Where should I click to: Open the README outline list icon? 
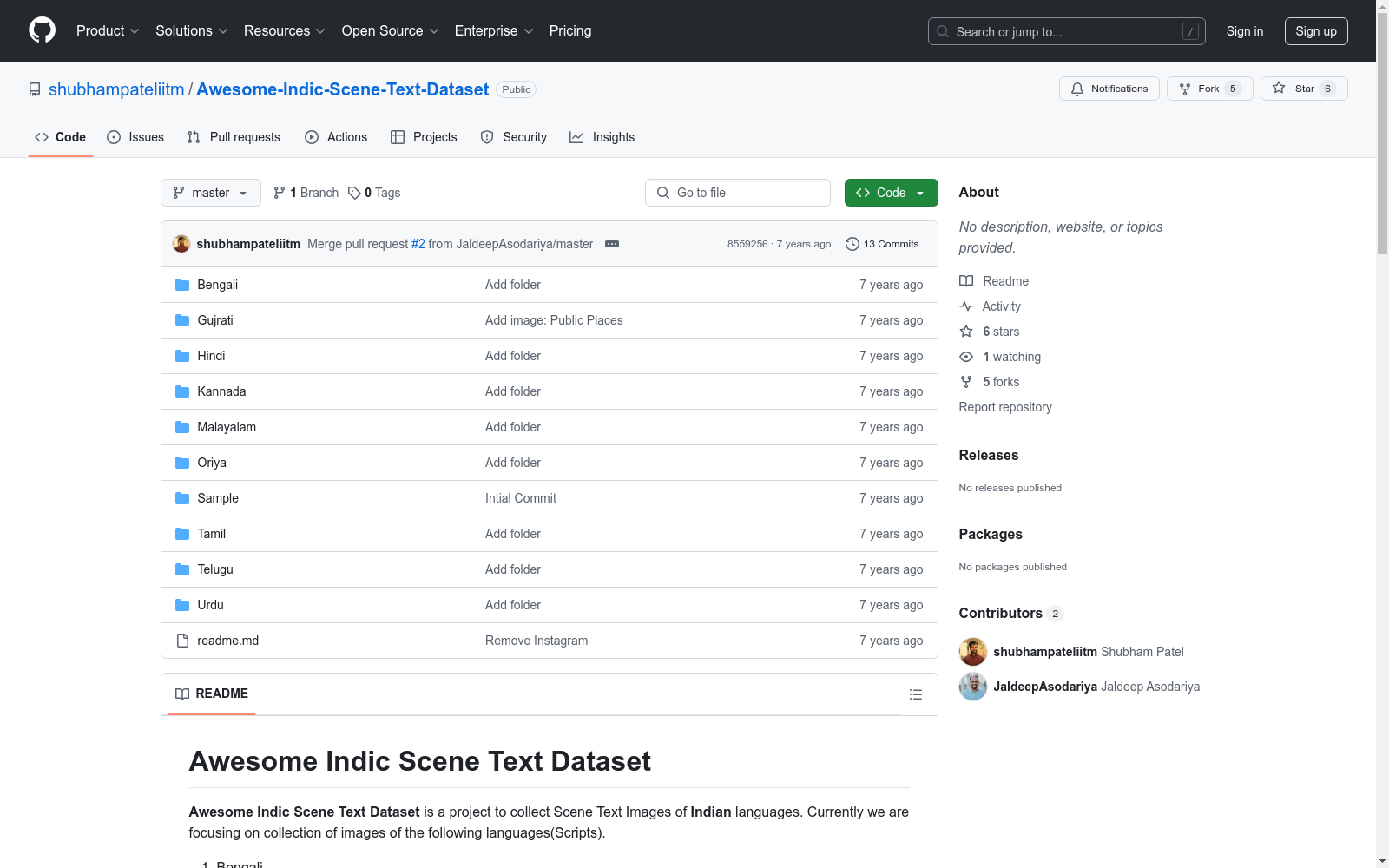click(915, 694)
